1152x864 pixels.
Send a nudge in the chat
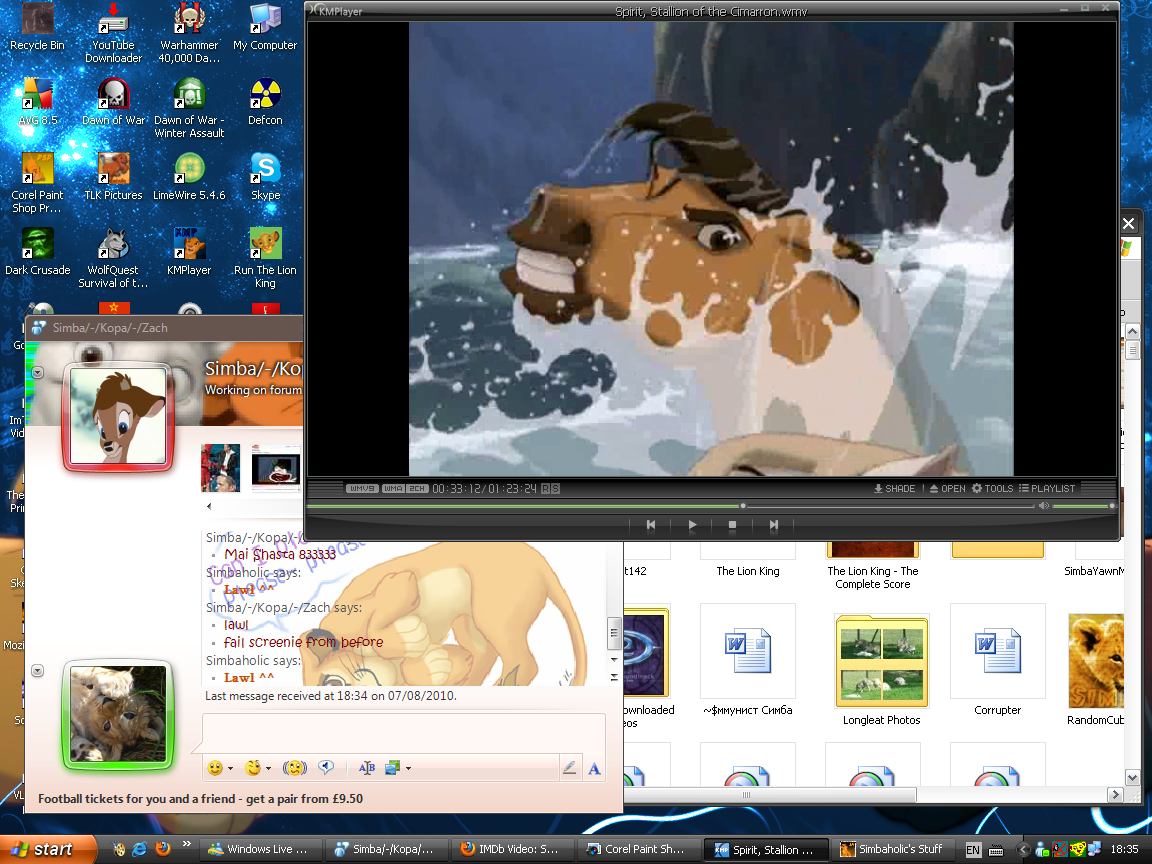click(294, 768)
